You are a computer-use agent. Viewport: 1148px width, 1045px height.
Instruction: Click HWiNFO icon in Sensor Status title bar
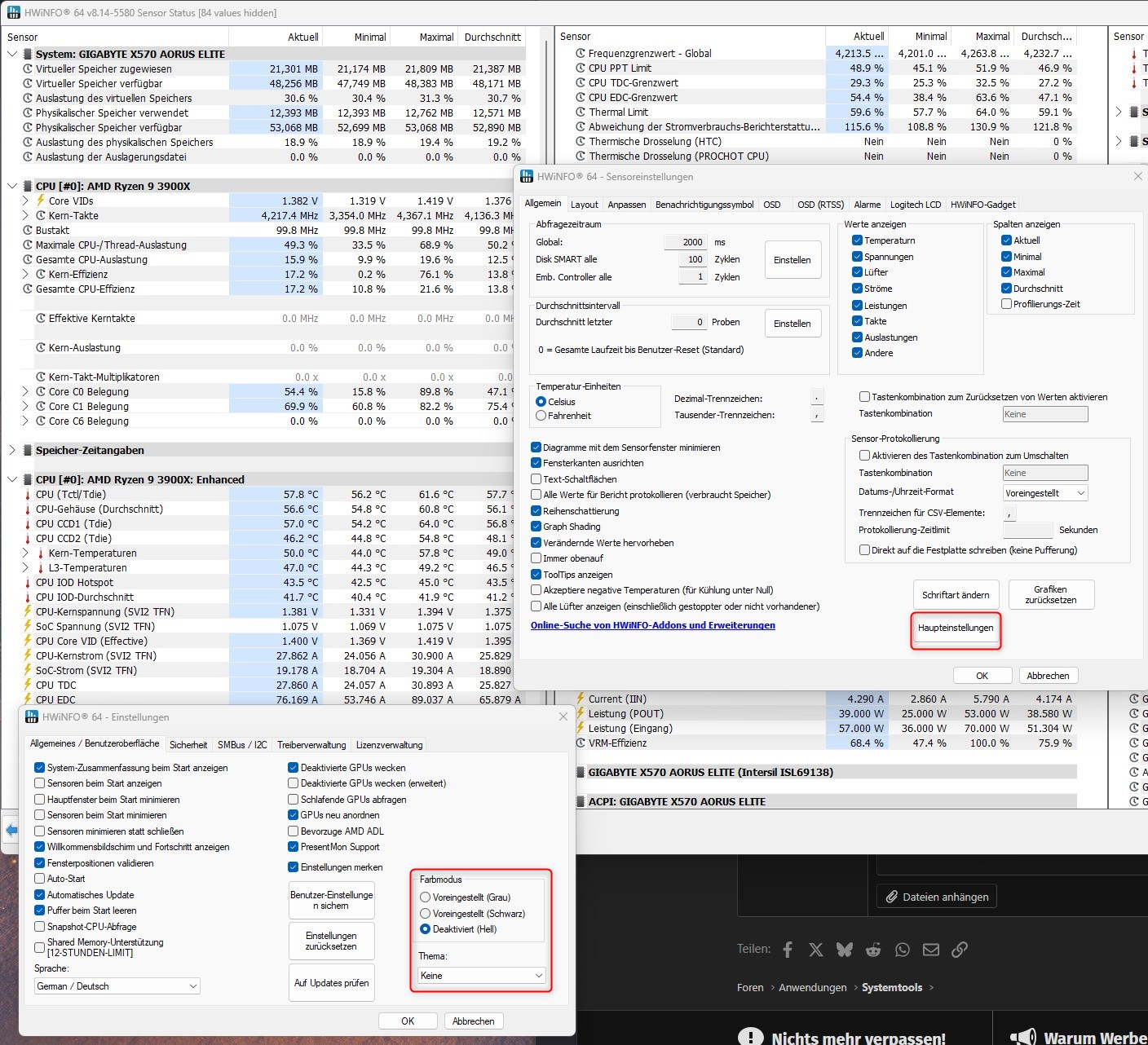[12, 12]
